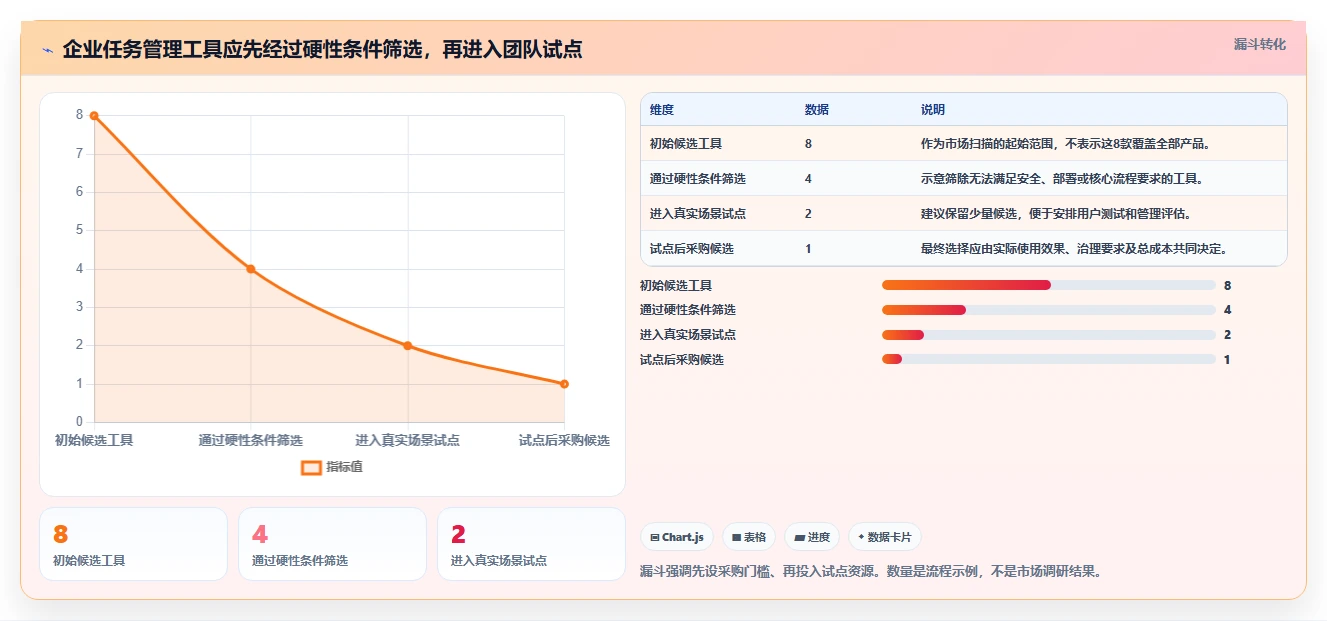Click the description starting 作为市场扫描的起始范围
This screenshot has width=1327, height=621.
tap(1066, 144)
